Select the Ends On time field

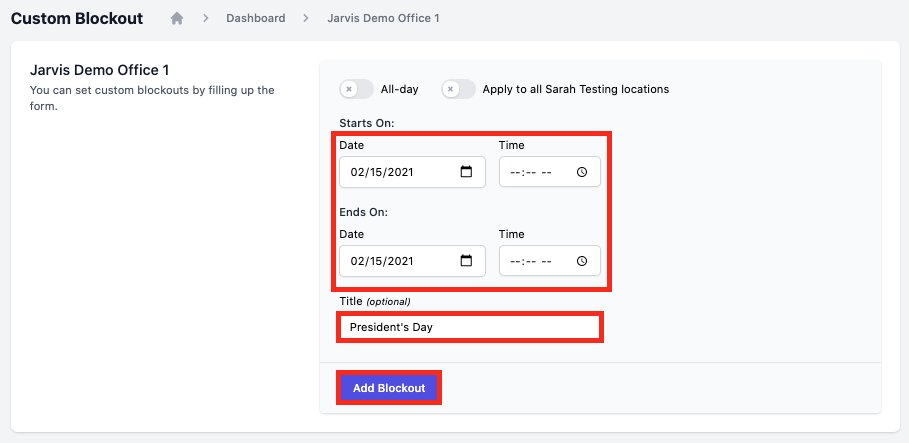coord(550,261)
